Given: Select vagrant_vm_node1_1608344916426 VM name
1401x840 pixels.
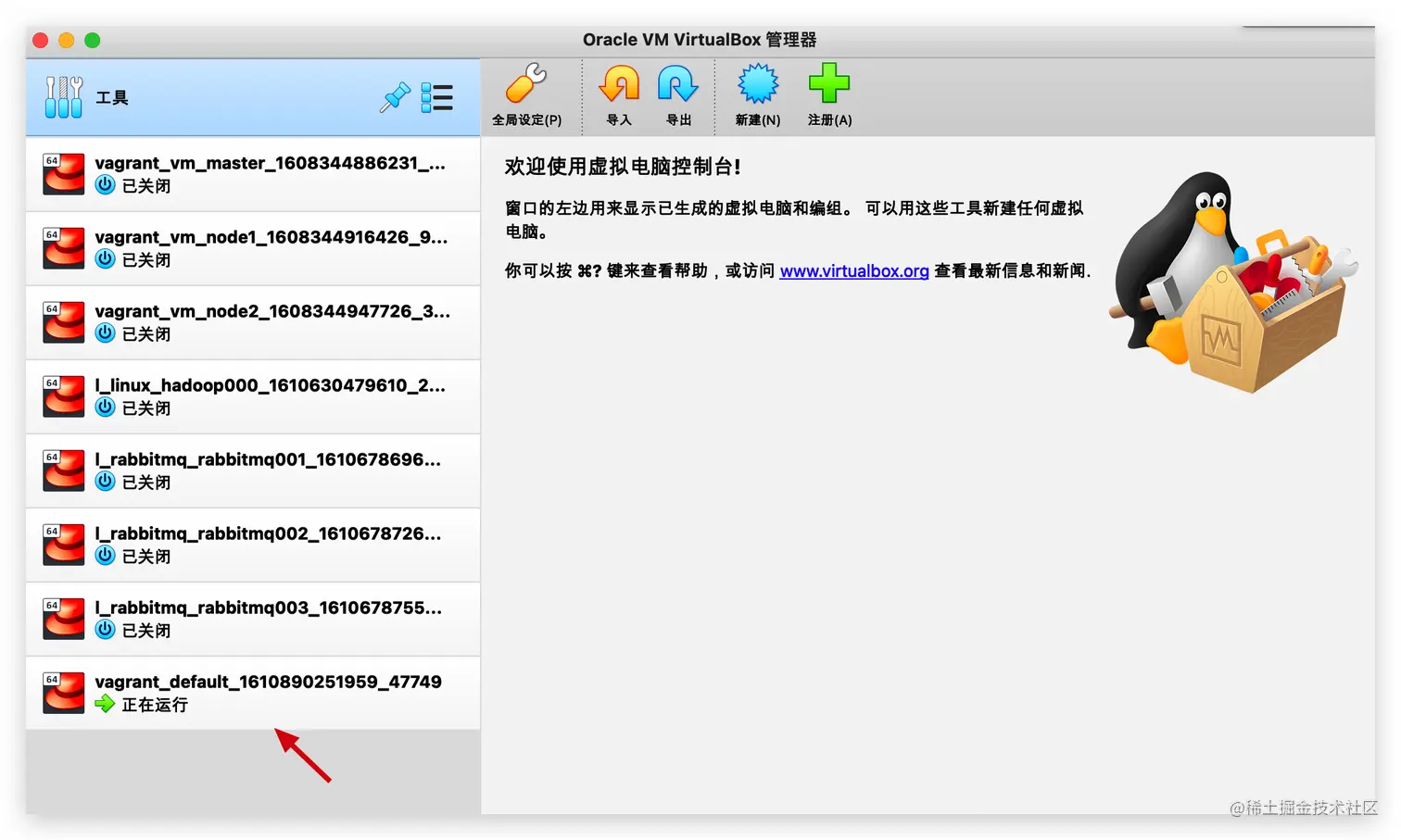Looking at the screenshot, I should click(271, 237).
